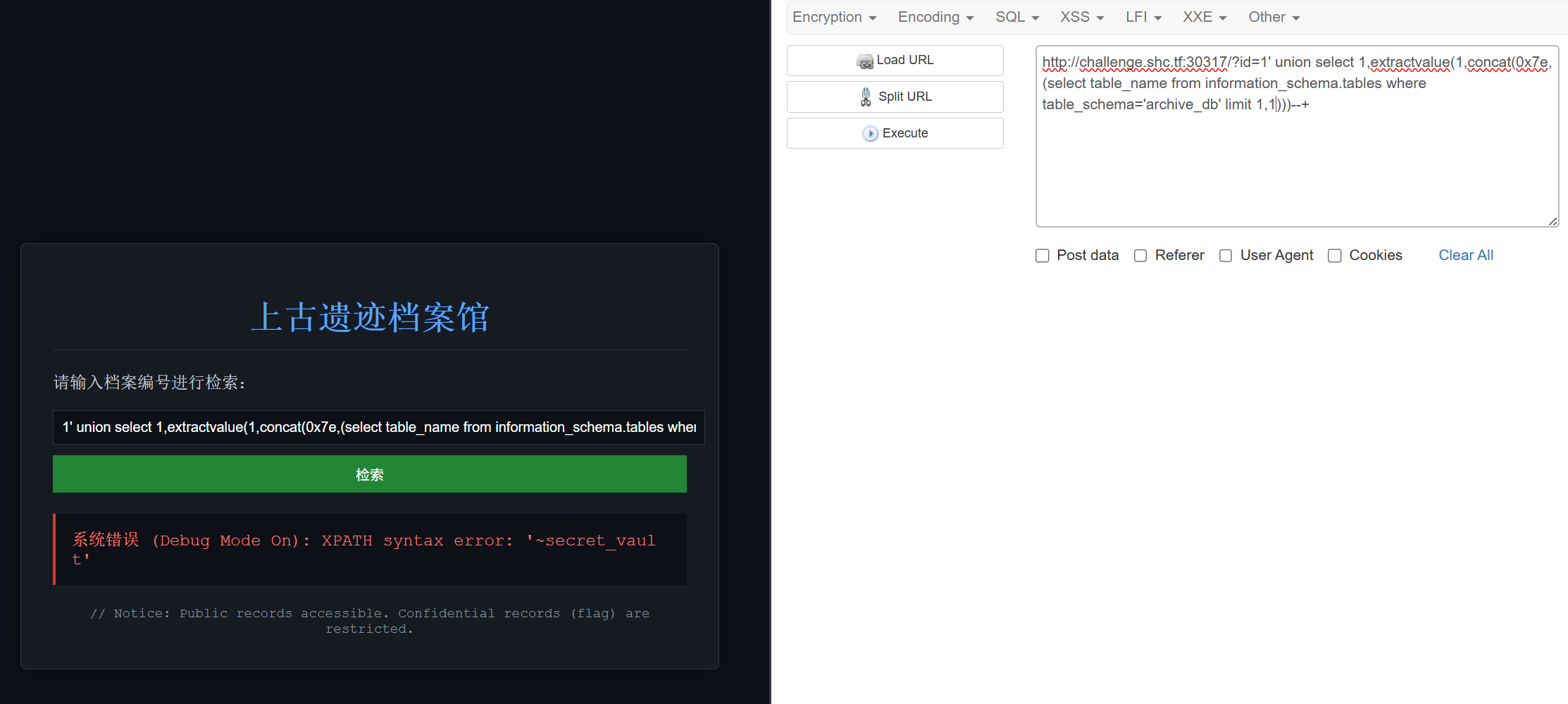Click the URL textarea resize handle
Image resolution: width=1568 pixels, height=704 pixels.
(x=1553, y=221)
